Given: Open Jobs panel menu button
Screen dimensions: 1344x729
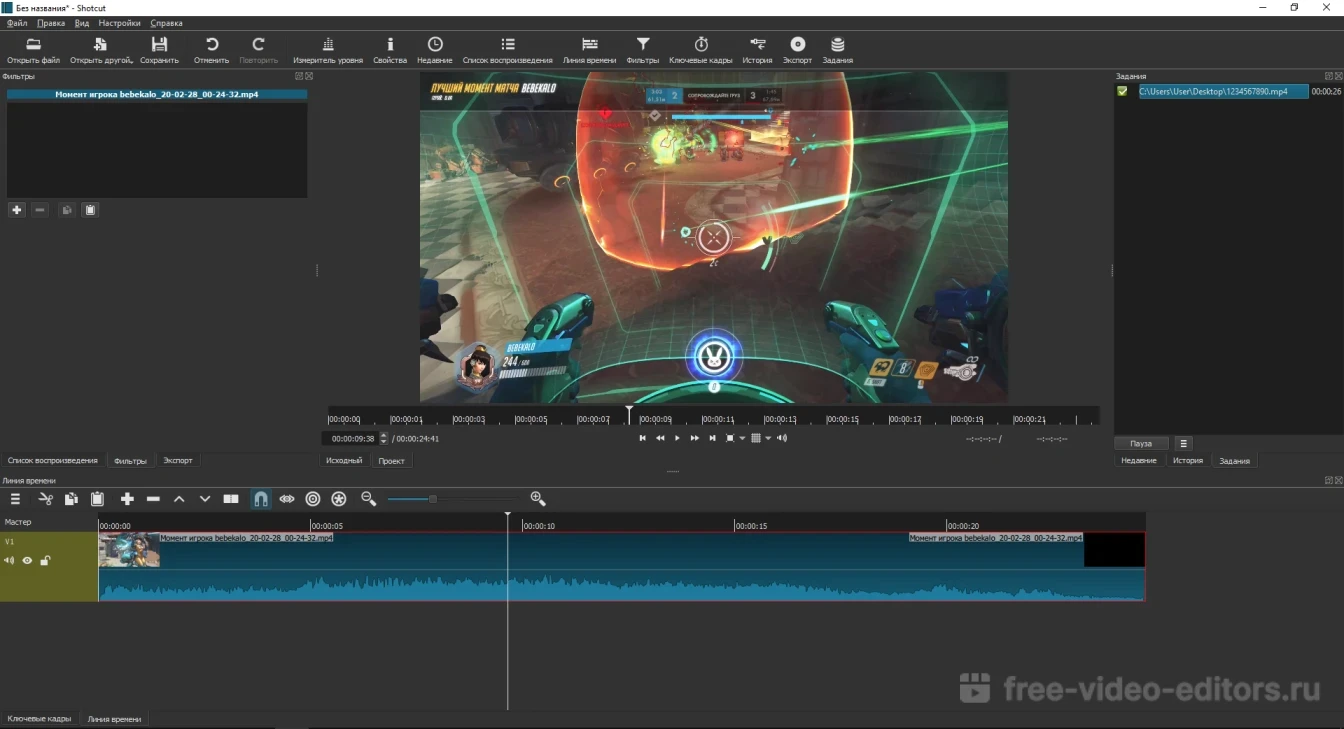Looking at the screenshot, I should [1183, 444].
